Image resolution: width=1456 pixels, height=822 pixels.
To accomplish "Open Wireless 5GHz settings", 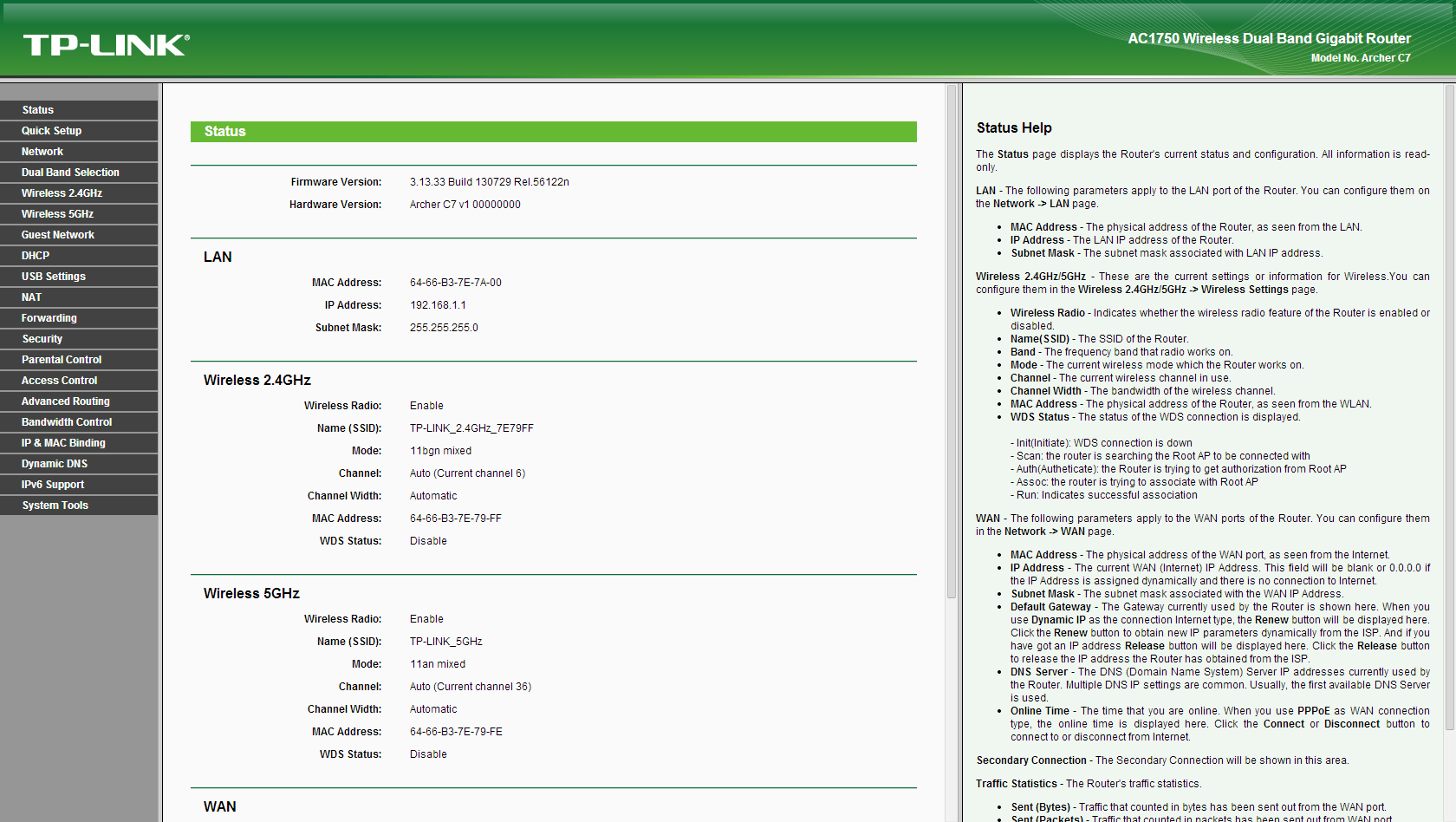I will point(79,214).
